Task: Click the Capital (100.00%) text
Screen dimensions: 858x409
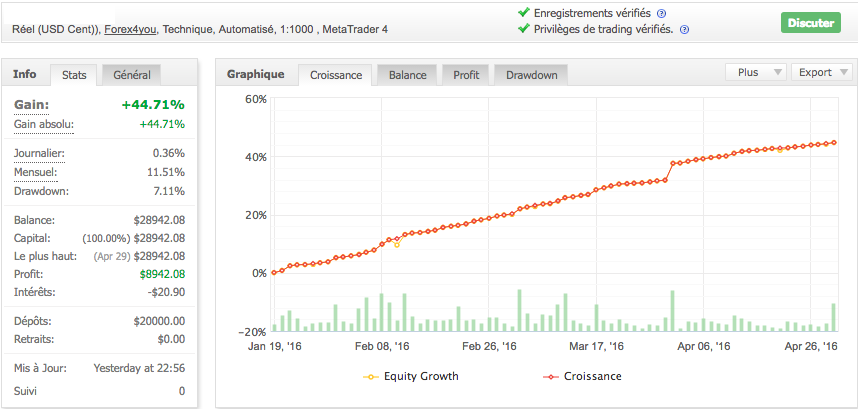Action: [x=106, y=238]
